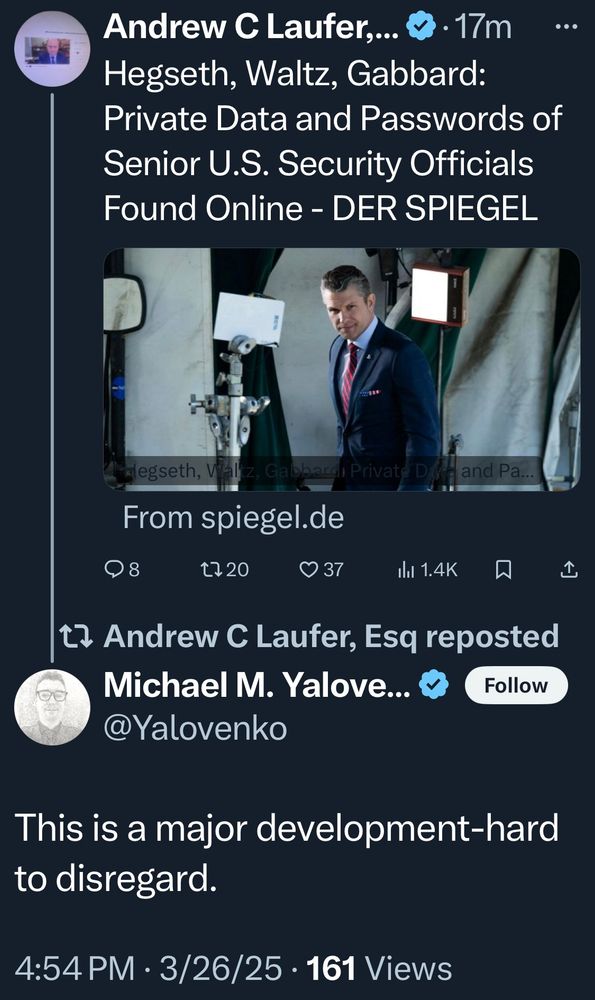This screenshot has width=595, height=1000.
Task: Follow Michael M. Yalove via the Follow button
Action: pos(516,685)
